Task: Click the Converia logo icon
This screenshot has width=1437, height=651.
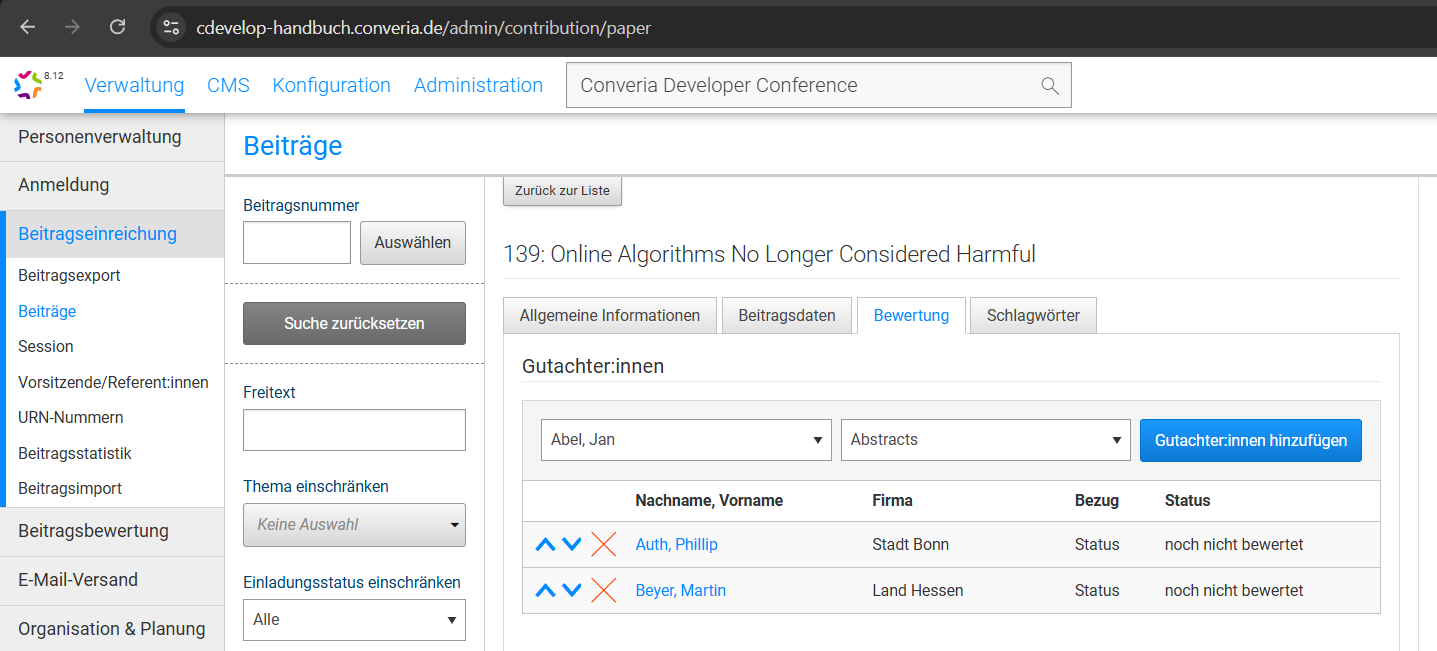Action: tap(29, 85)
